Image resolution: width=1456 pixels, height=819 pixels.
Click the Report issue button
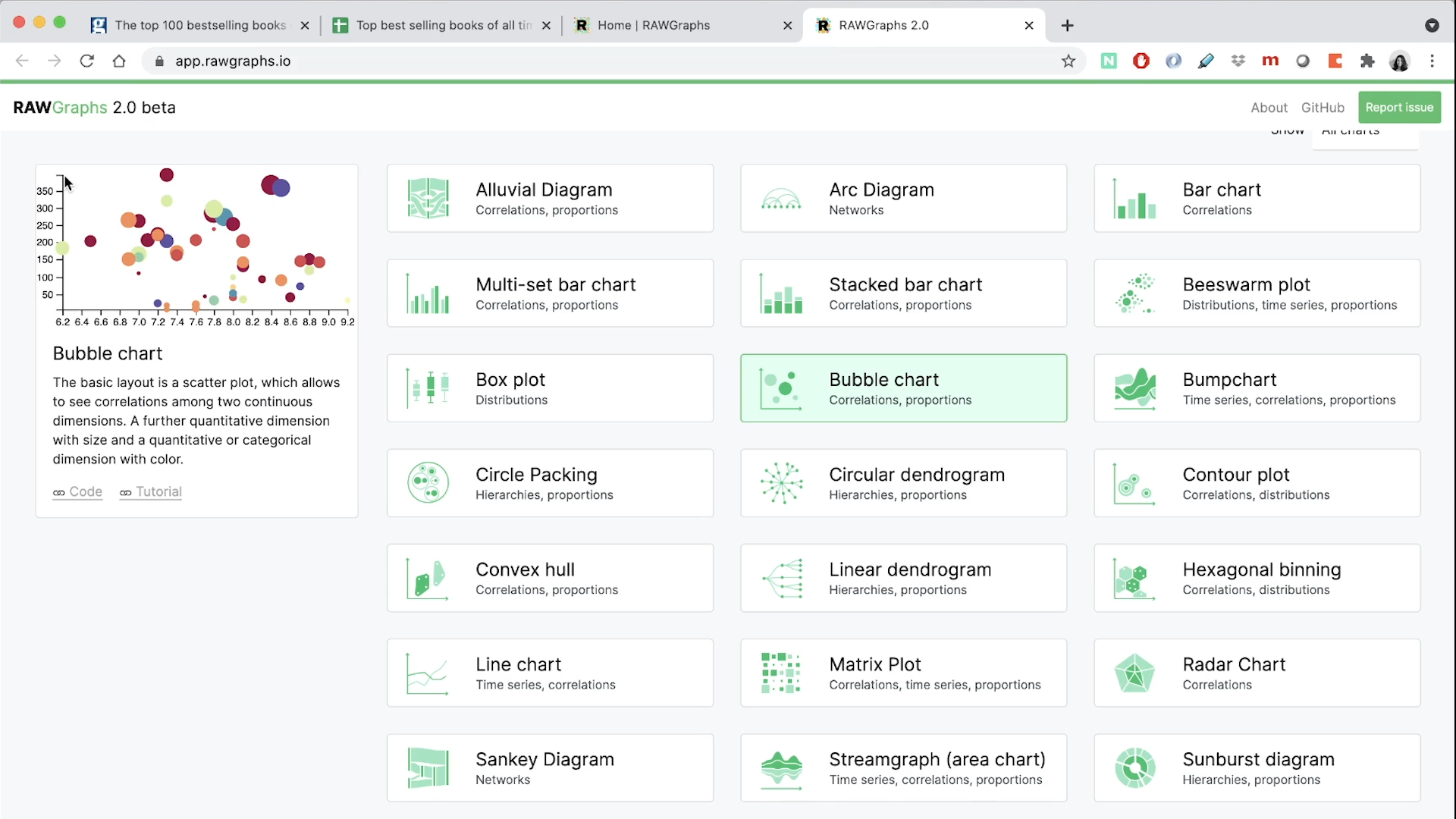(x=1398, y=108)
